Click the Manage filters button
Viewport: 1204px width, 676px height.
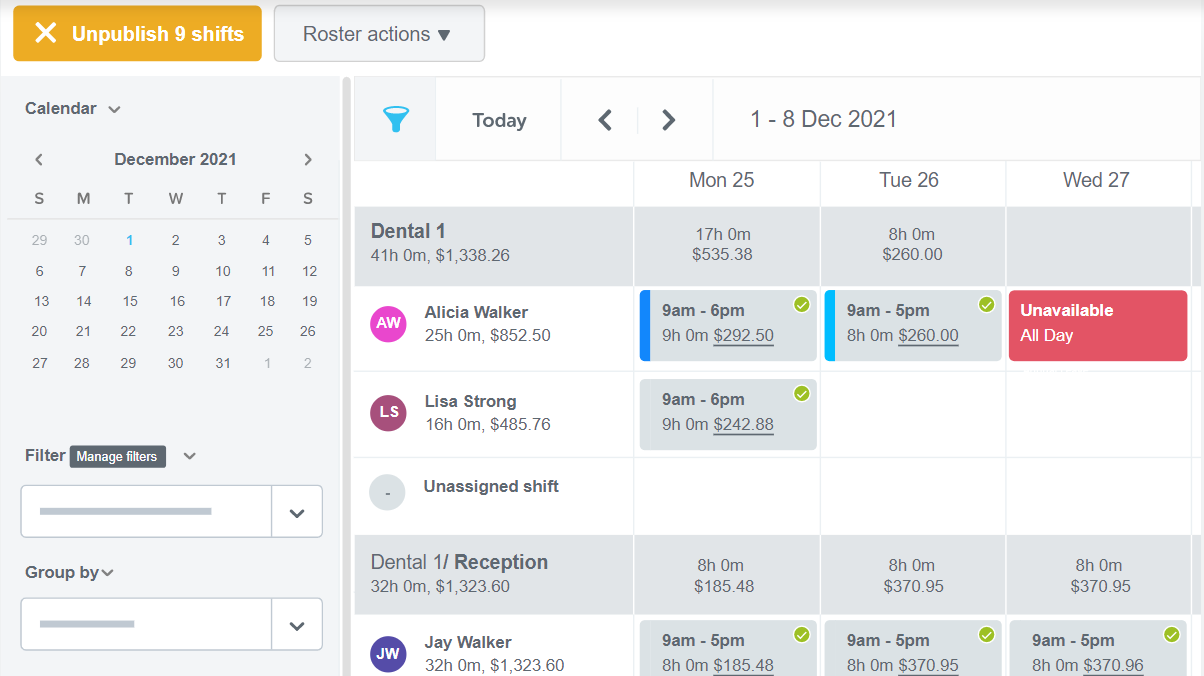click(119, 456)
